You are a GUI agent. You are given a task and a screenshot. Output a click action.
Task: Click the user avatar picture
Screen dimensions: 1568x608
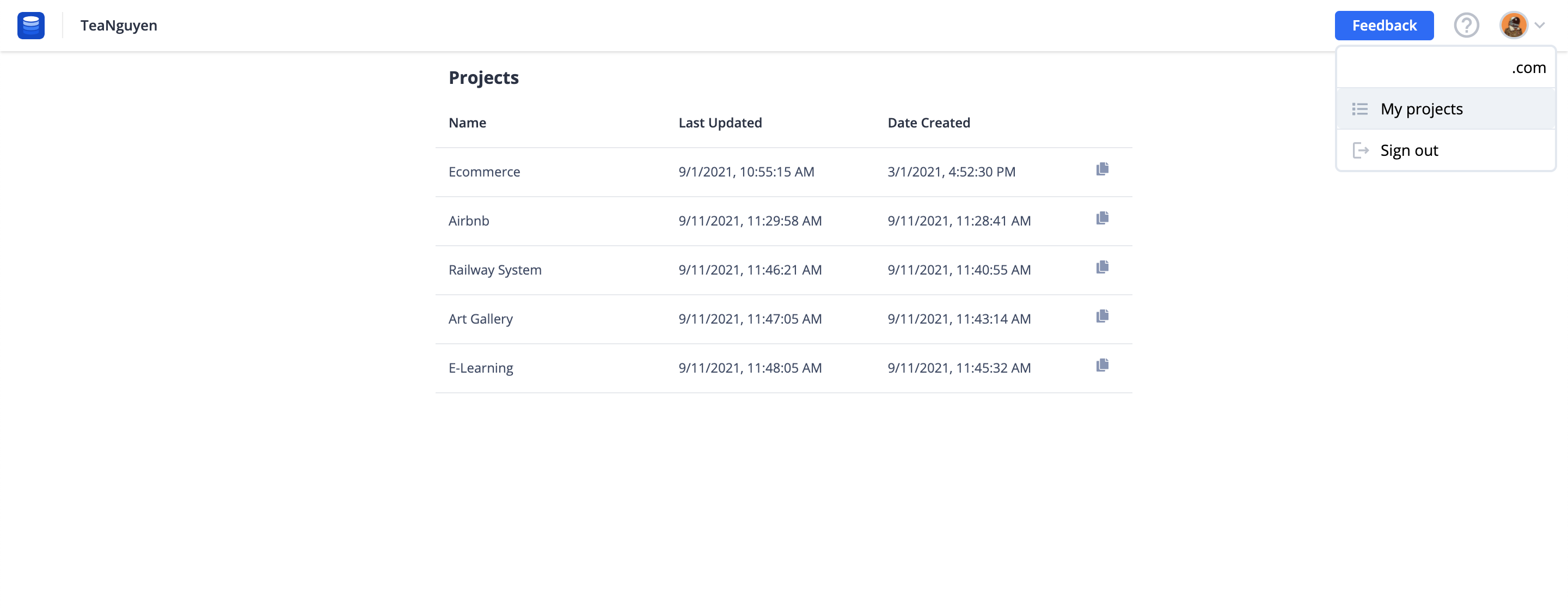[x=1513, y=26]
